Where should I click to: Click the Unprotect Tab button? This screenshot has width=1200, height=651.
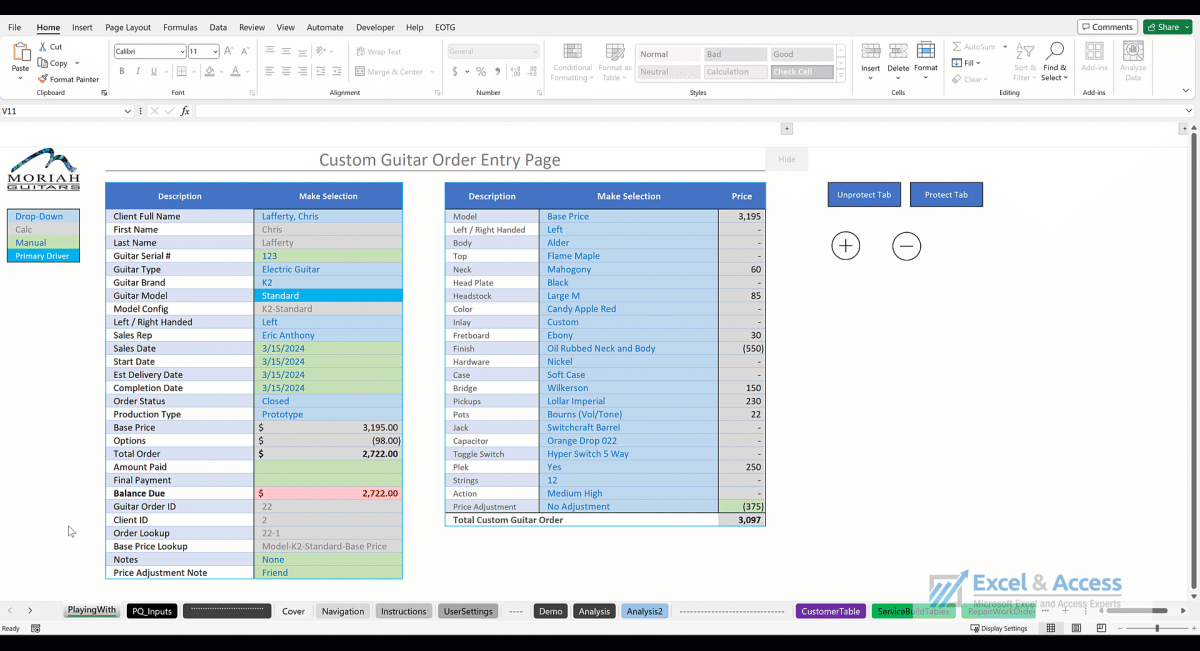(863, 194)
